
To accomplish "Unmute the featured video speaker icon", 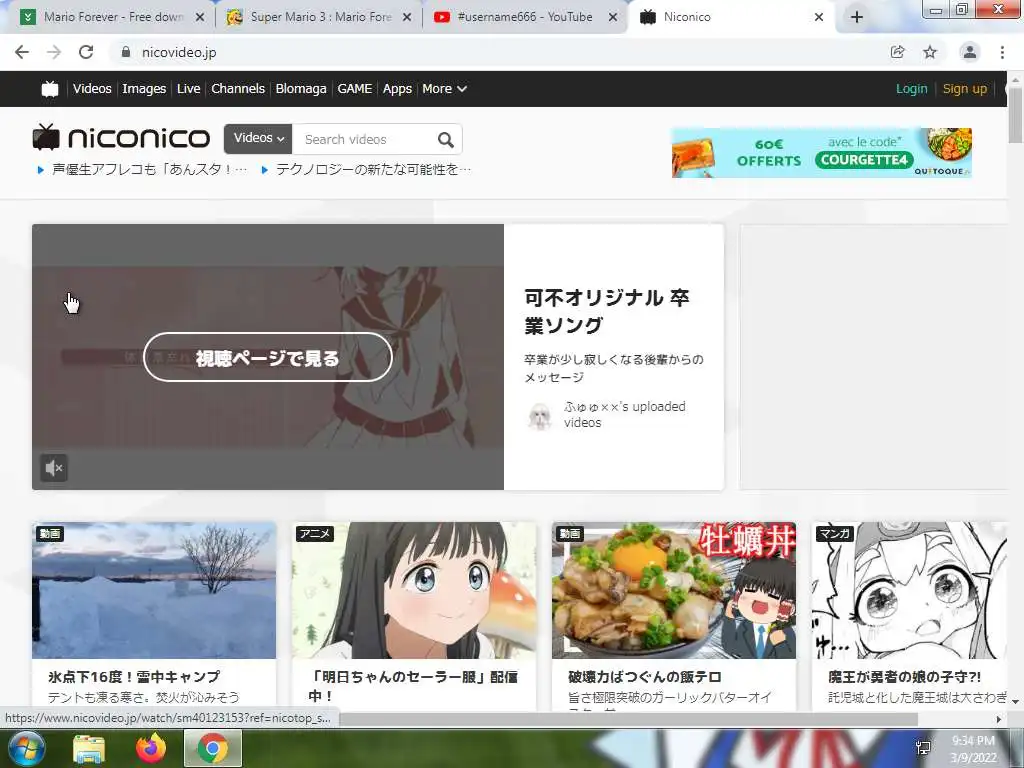I will (x=54, y=468).
